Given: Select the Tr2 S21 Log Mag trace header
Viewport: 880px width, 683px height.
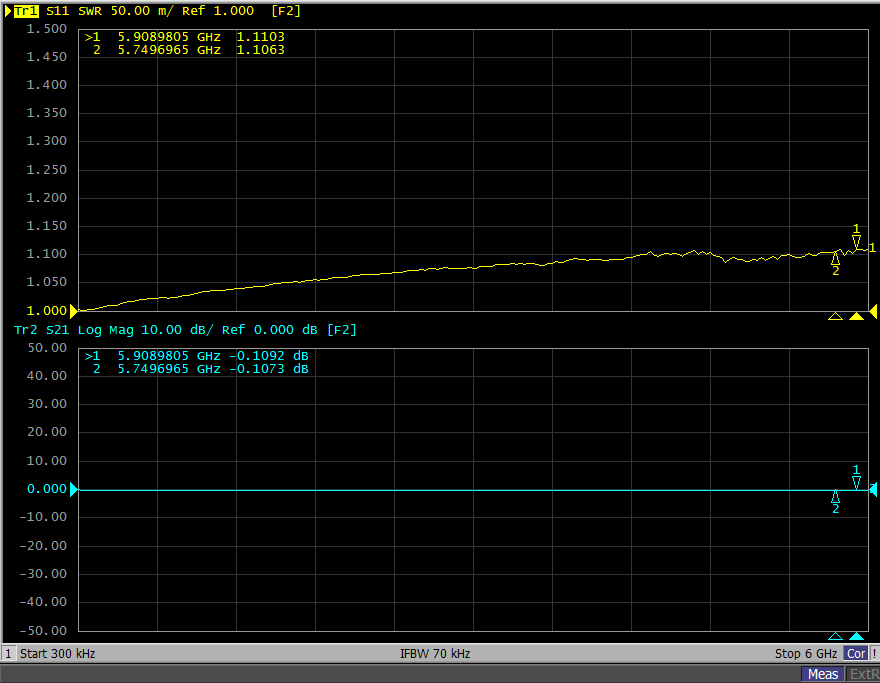Looking at the screenshot, I should tap(185, 330).
